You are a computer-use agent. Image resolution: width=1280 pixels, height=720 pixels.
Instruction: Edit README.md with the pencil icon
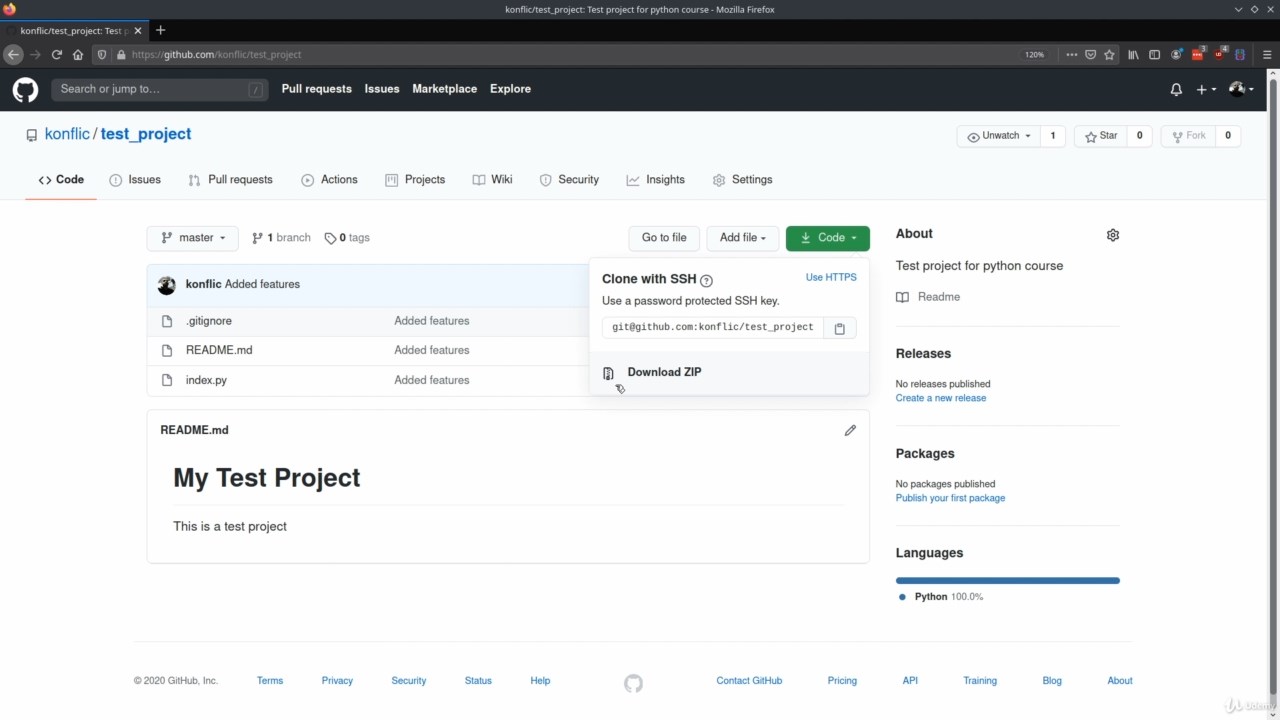point(850,430)
